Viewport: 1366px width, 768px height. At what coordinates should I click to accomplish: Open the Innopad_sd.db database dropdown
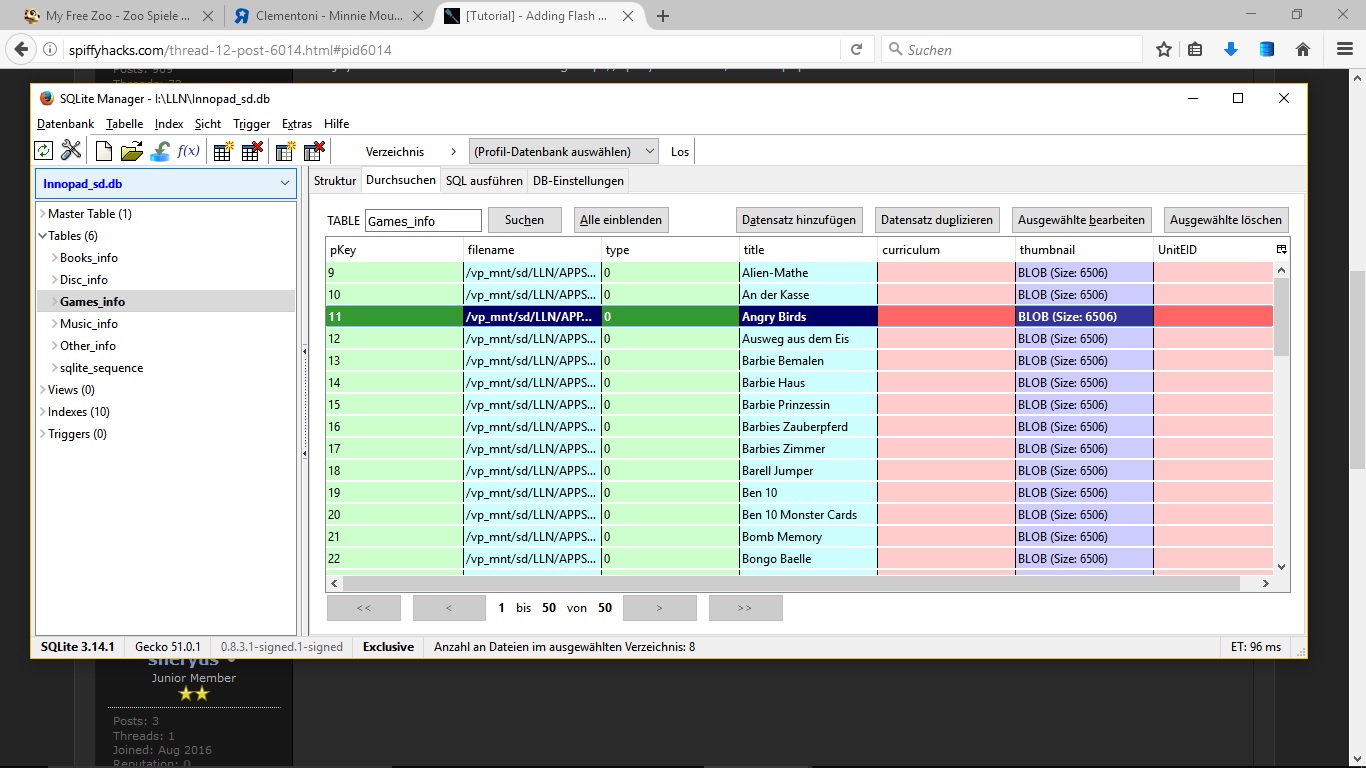pyautogui.click(x=166, y=183)
